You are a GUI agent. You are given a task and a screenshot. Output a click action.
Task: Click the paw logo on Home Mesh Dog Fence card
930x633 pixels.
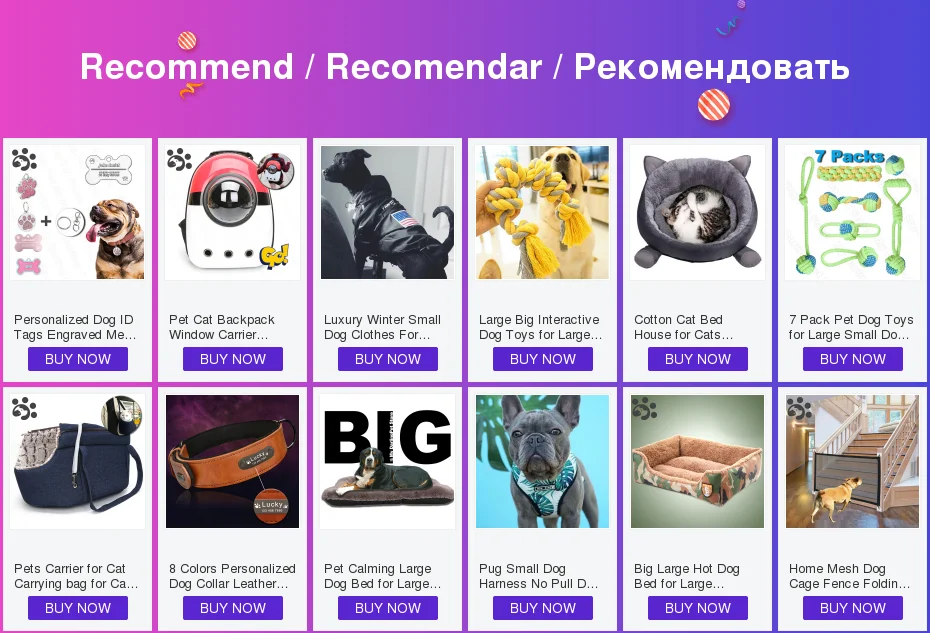pyautogui.click(x=799, y=408)
